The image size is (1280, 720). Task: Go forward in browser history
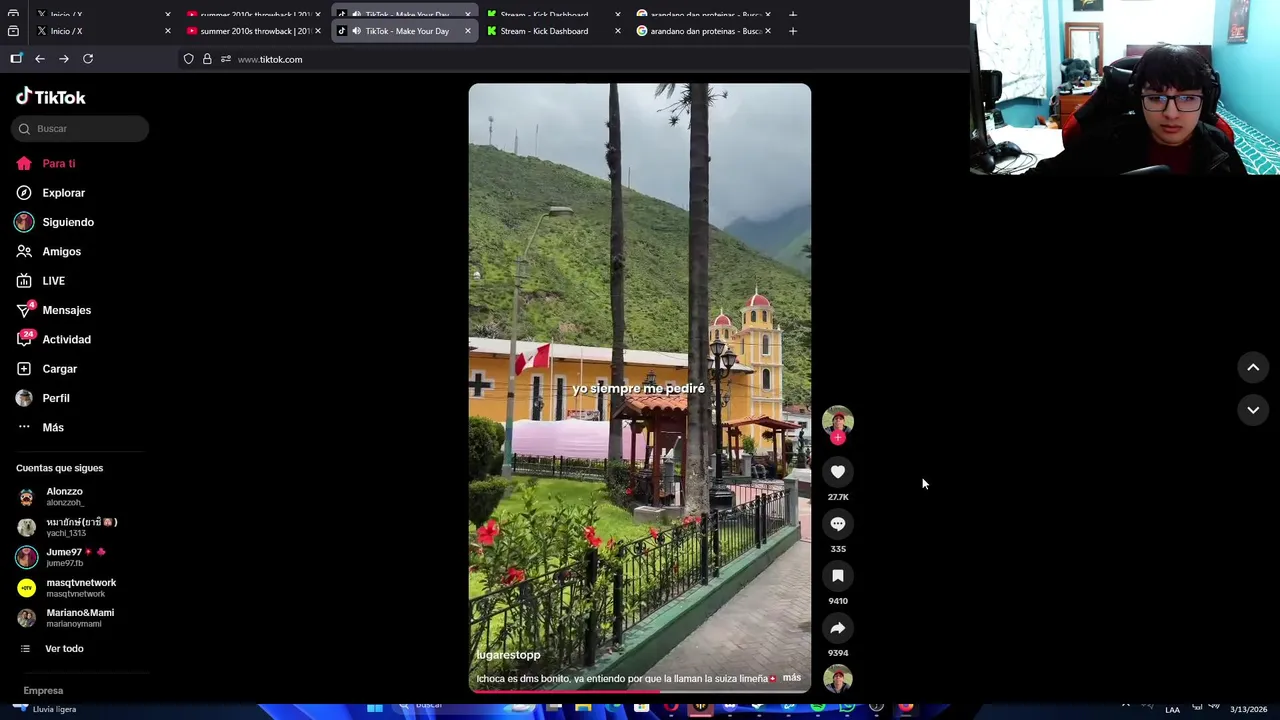64,59
